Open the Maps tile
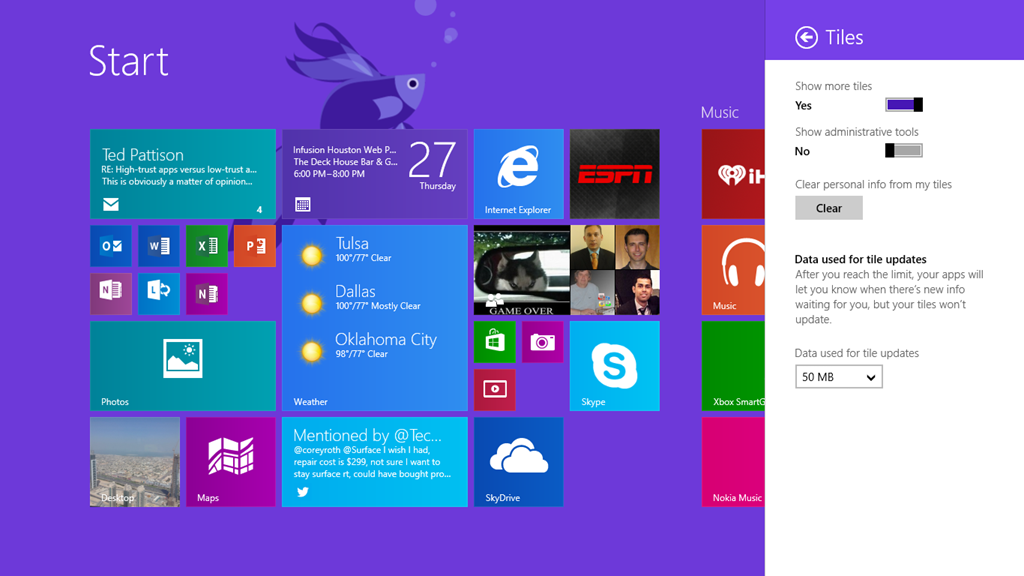The image size is (1024, 576). (x=231, y=462)
